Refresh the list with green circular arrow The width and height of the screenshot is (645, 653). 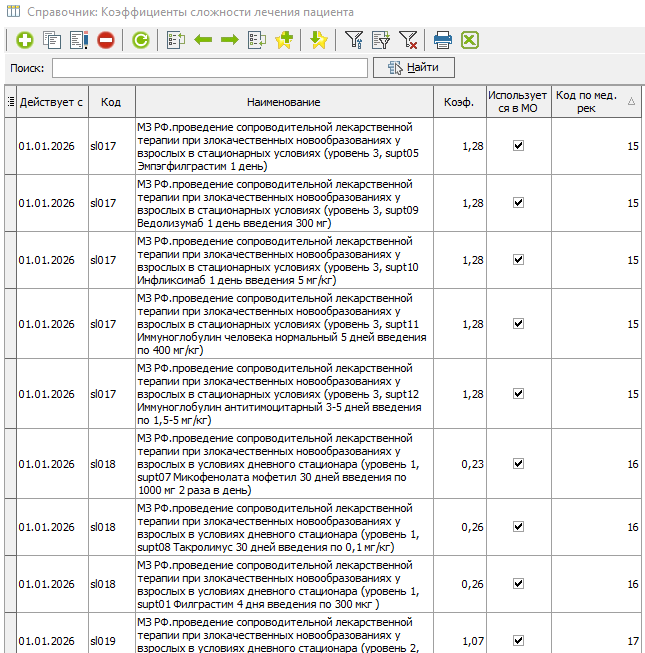141,40
